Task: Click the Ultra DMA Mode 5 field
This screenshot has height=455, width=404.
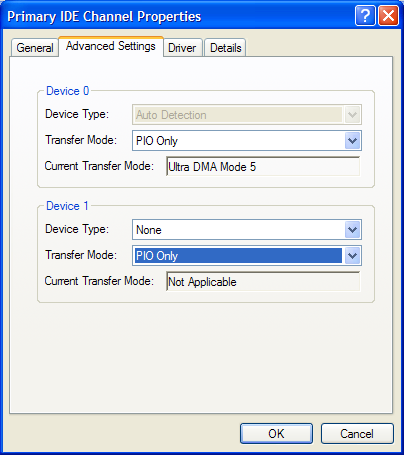Action: (263, 166)
